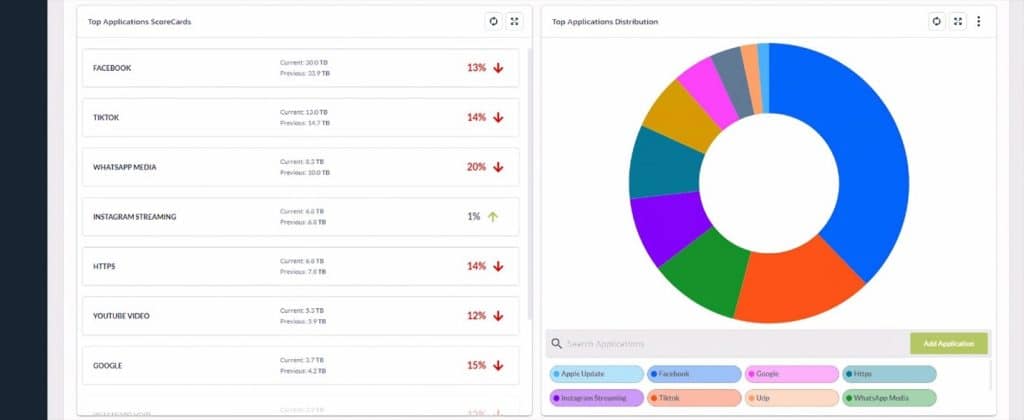Refresh the Top Applications ScoreCards panel
1024x420 pixels.
(494, 22)
